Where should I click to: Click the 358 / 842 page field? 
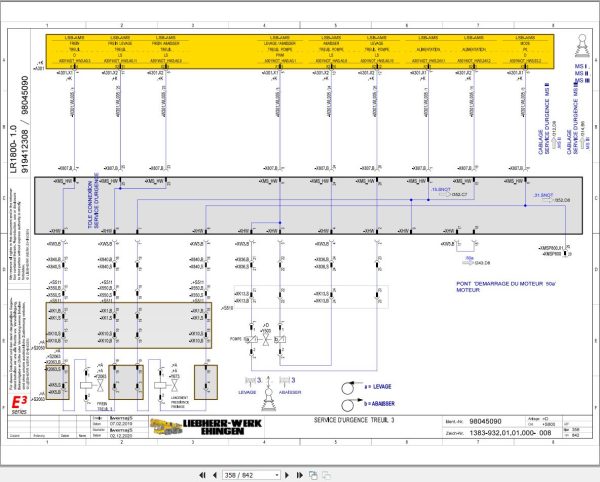[x=249, y=475]
